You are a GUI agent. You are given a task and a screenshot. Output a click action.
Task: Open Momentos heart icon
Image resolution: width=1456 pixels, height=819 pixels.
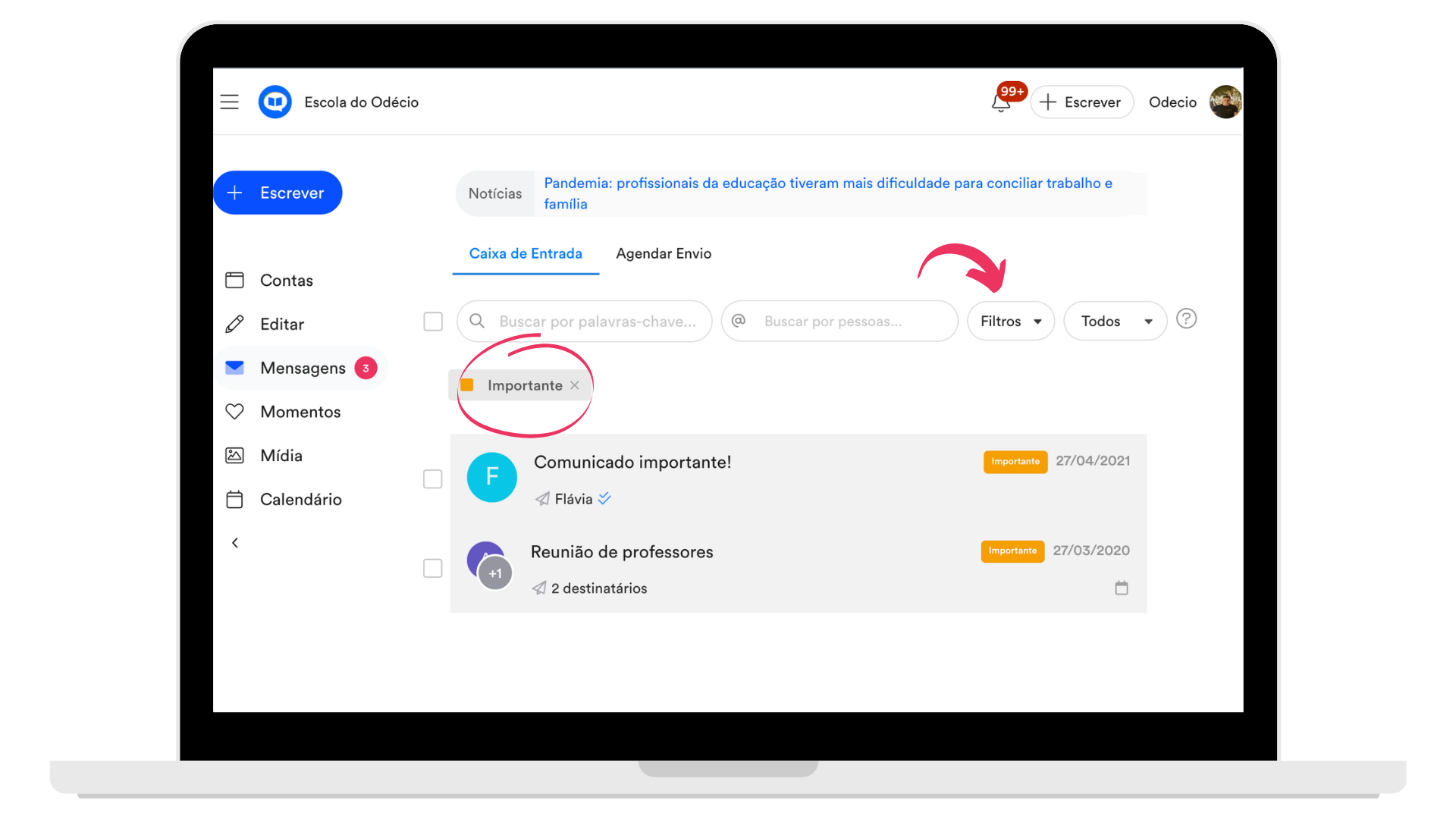point(235,412)
